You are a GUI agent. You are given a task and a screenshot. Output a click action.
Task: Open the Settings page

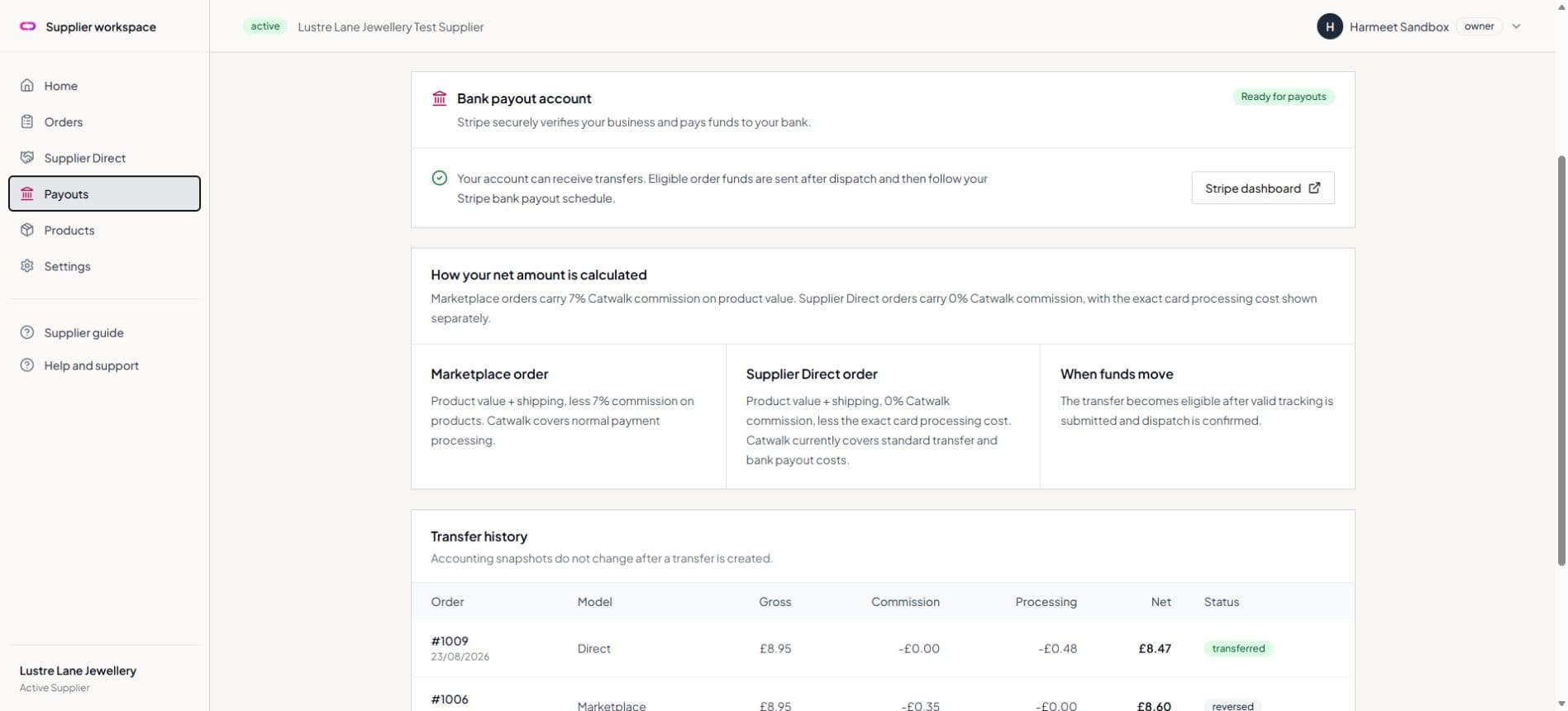tap(104, 265)
